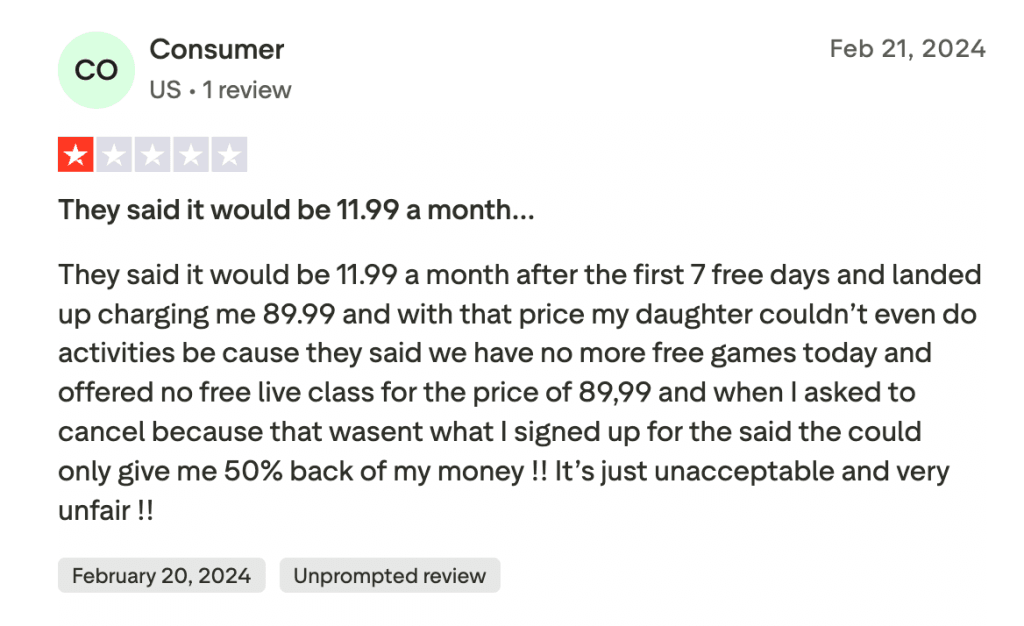Open the bold review title heading

click(296, 211)
